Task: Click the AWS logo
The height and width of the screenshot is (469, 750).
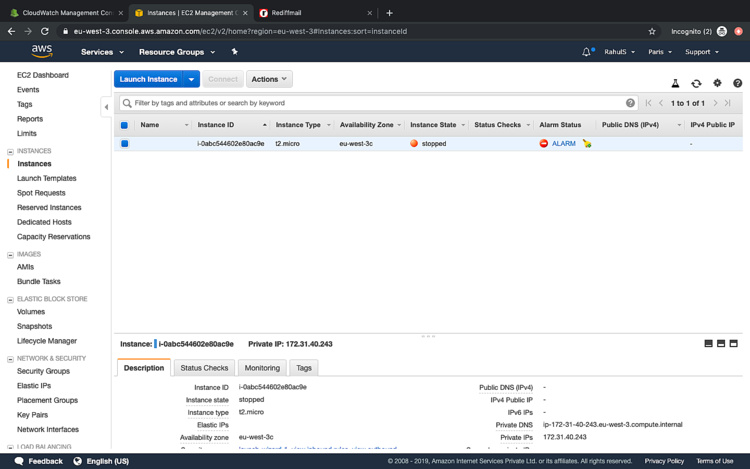Action: pos(42,52)
